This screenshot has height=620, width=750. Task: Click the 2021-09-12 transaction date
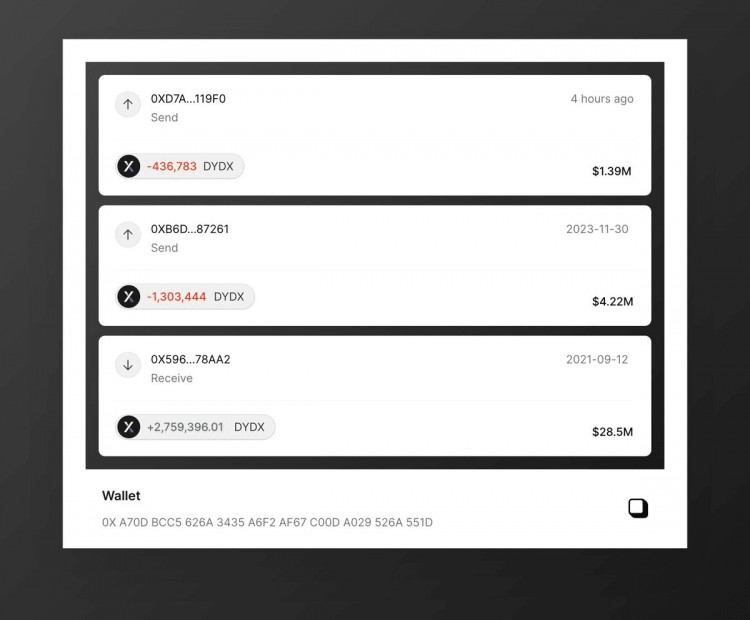click(597, 360)
